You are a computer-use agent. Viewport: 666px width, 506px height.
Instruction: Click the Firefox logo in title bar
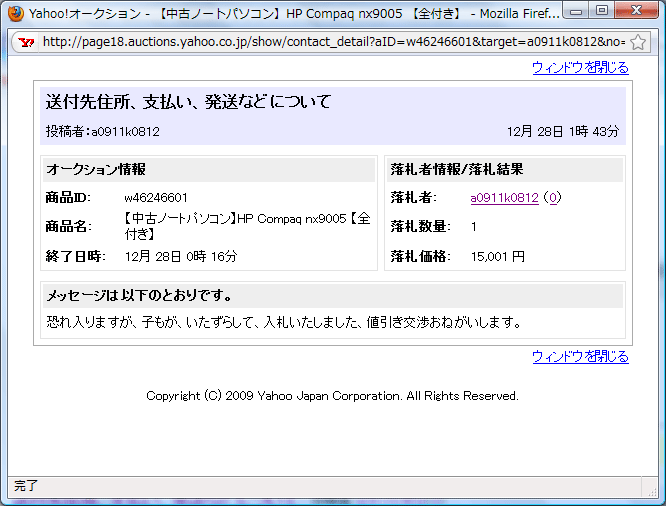tap(16, 13)
